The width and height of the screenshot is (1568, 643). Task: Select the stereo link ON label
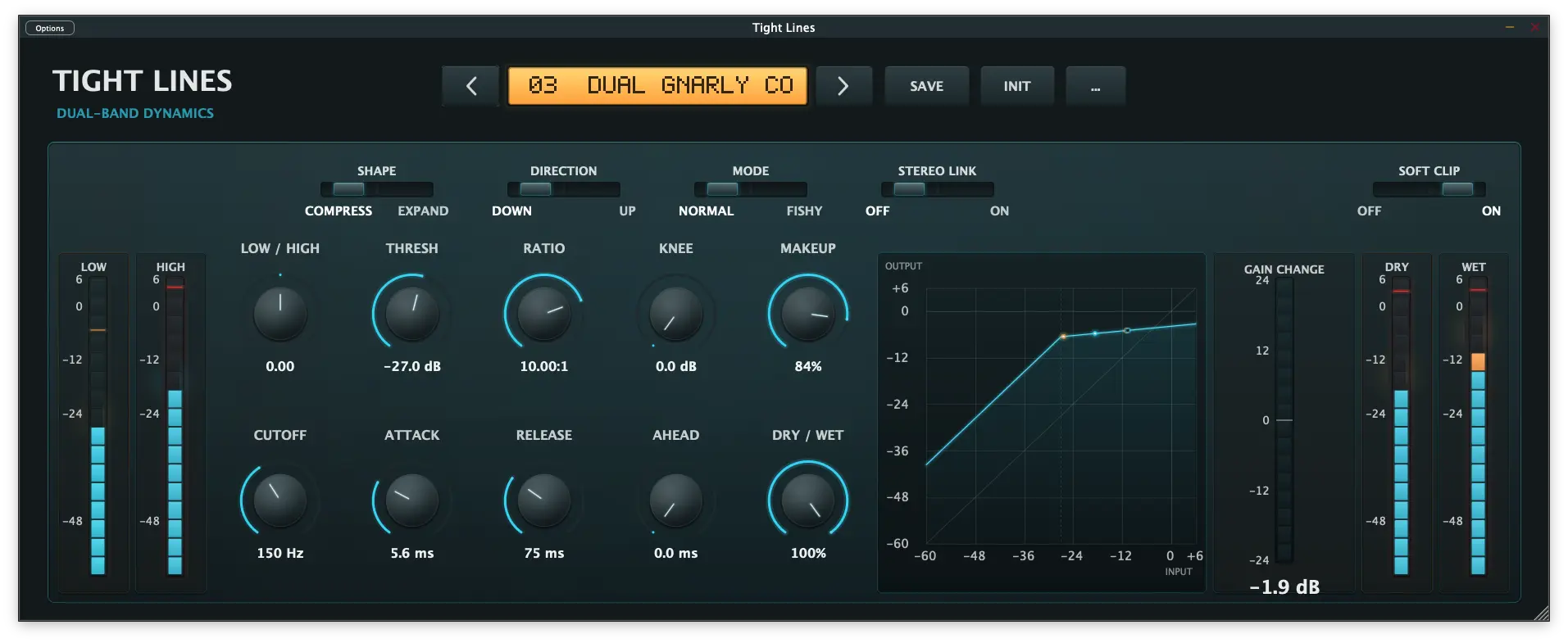(x=999, y=211)
